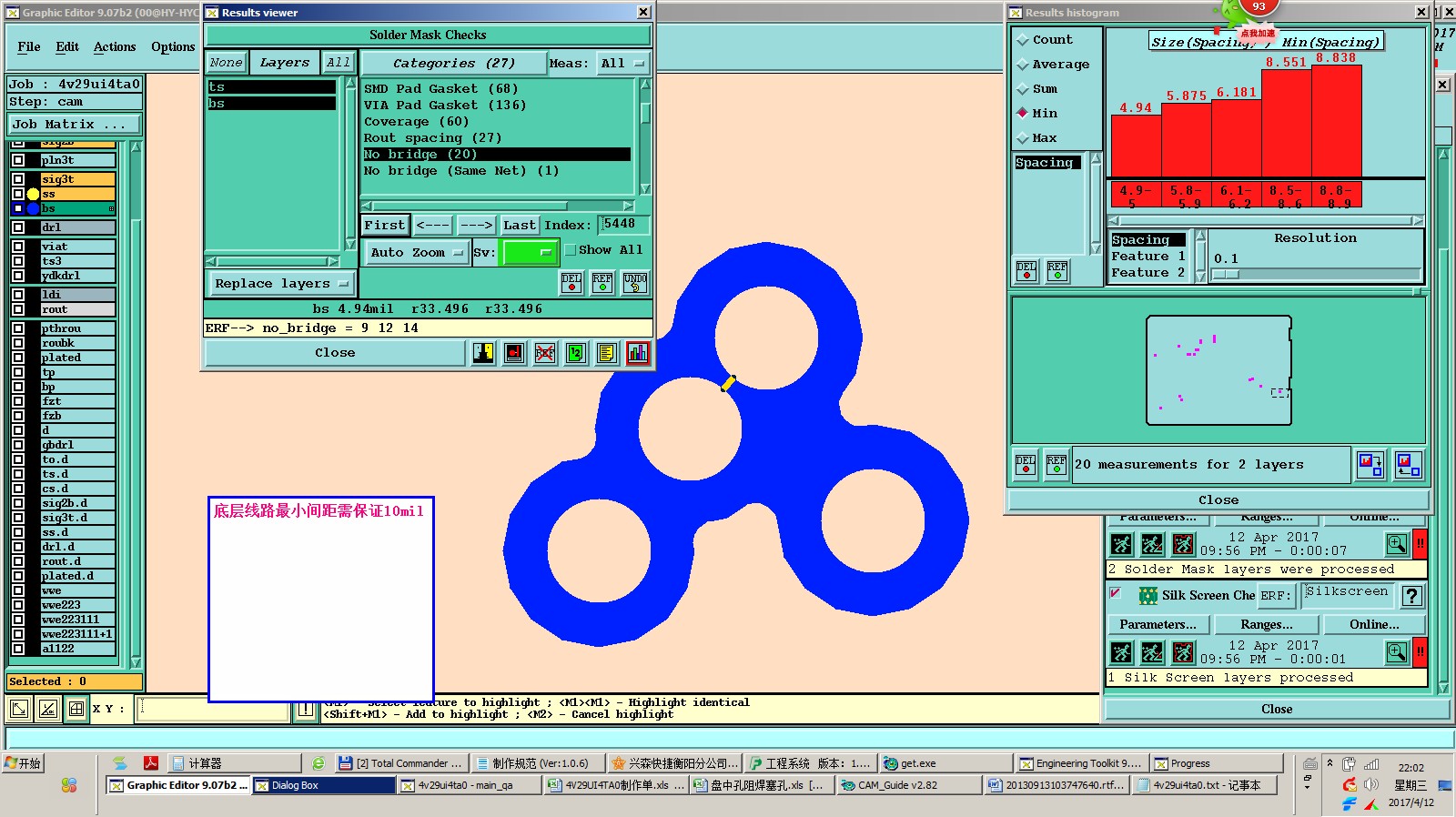Click the grid icon left of X Y

76,709
